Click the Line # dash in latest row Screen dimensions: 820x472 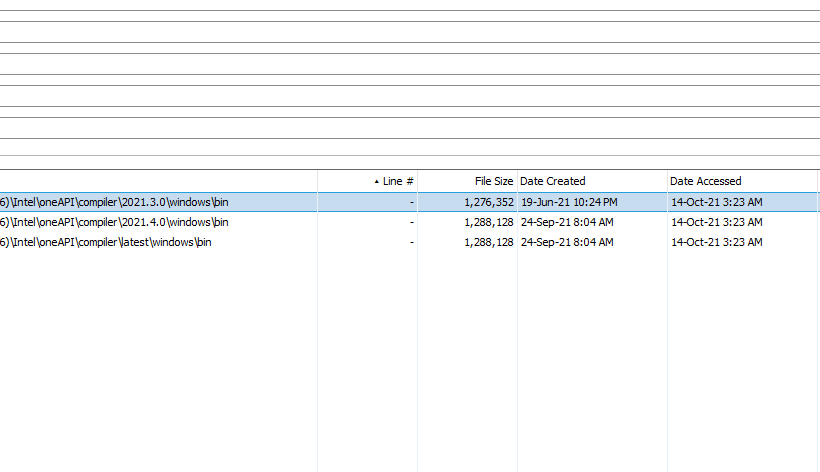(411, 242)
